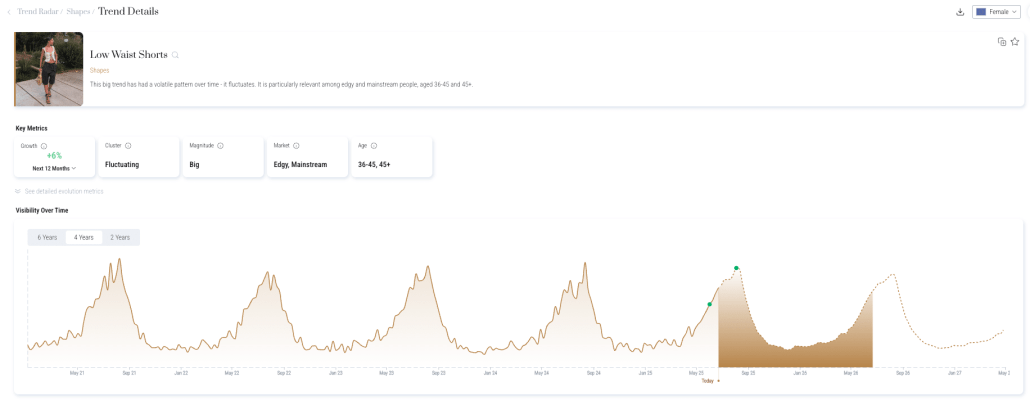Go to Trend Radar breadcrumb link
1030x405 pixels.
pos(38,12)
